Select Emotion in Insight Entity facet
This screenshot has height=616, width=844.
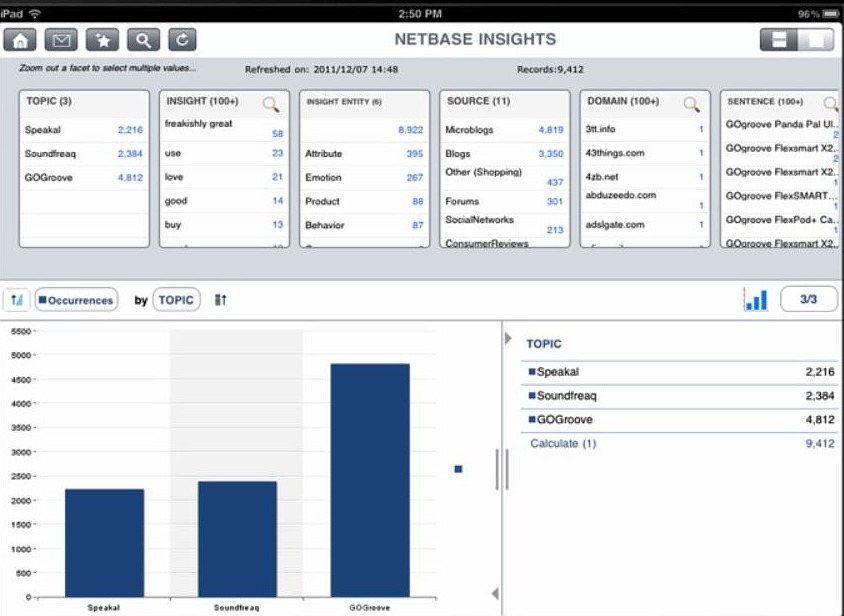click(x=364, y=177)
